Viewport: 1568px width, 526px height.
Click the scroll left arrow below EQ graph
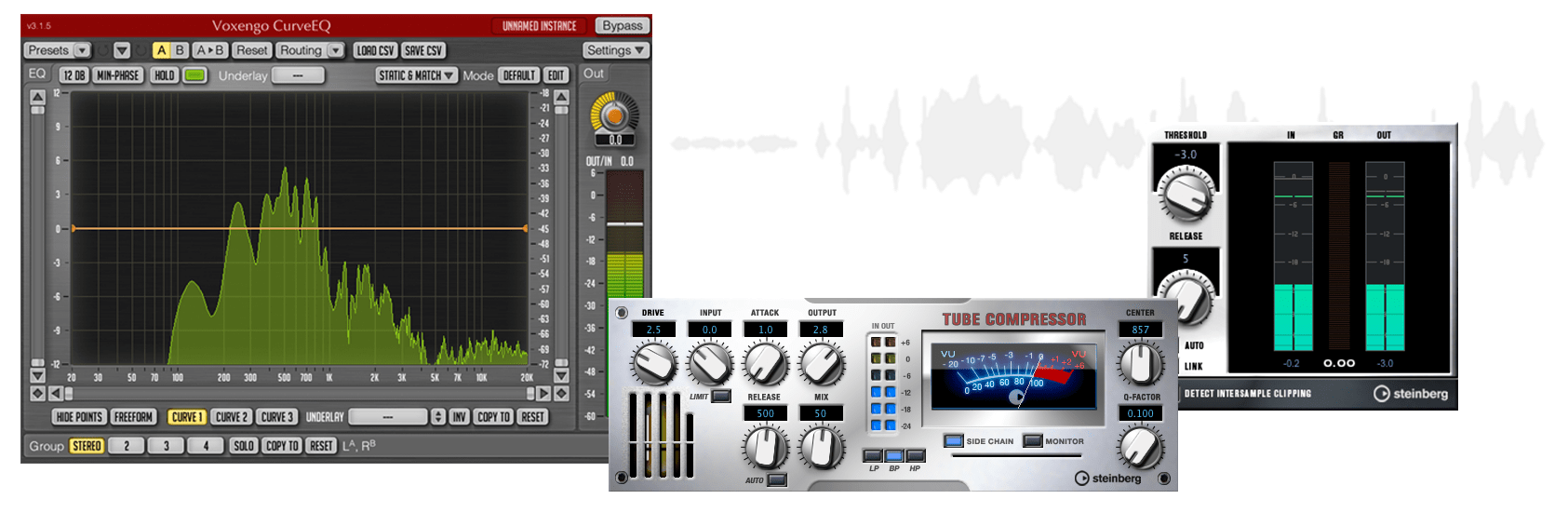point(55,394)
